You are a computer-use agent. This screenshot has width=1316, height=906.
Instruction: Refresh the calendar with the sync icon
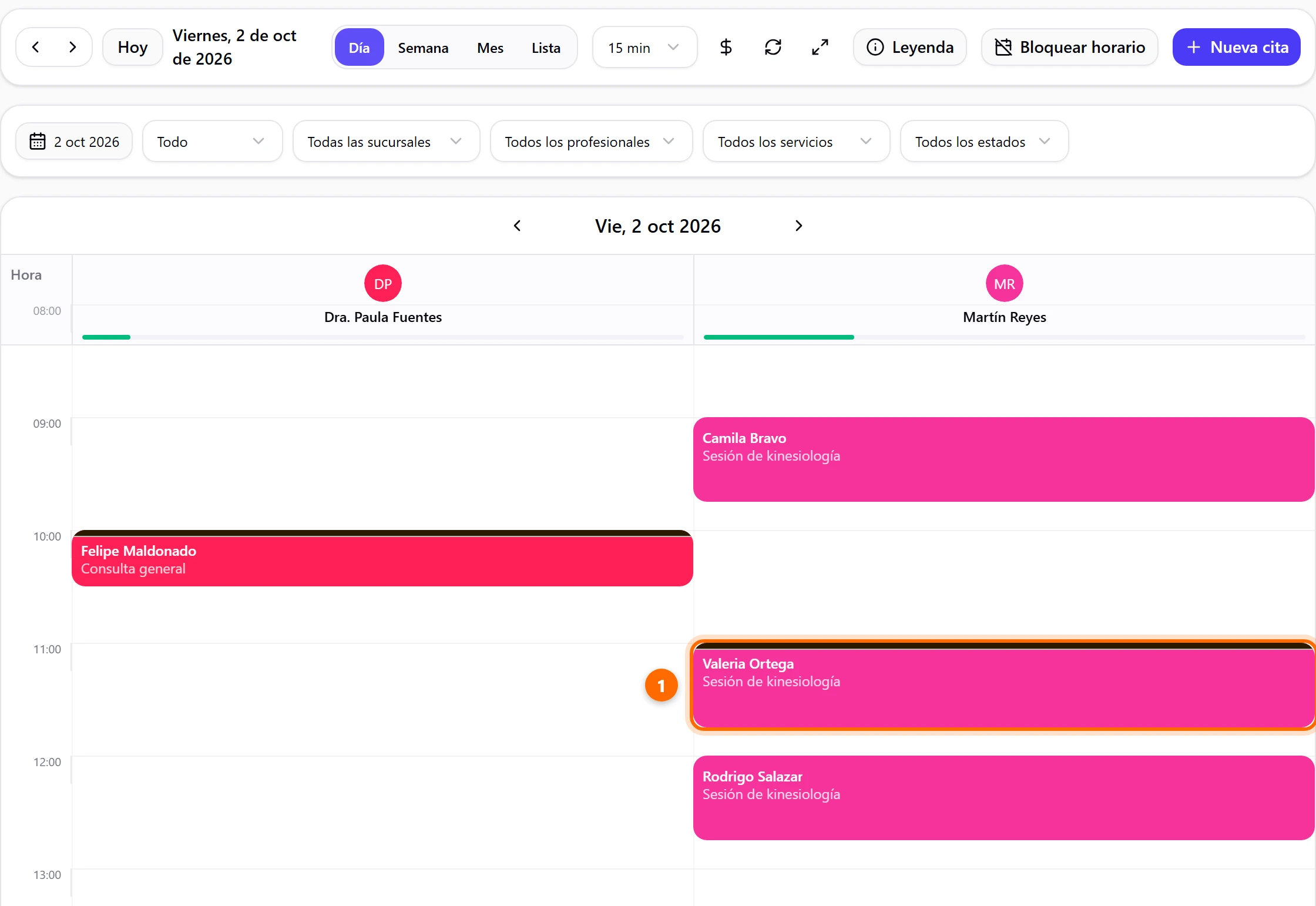pos(773,47)
